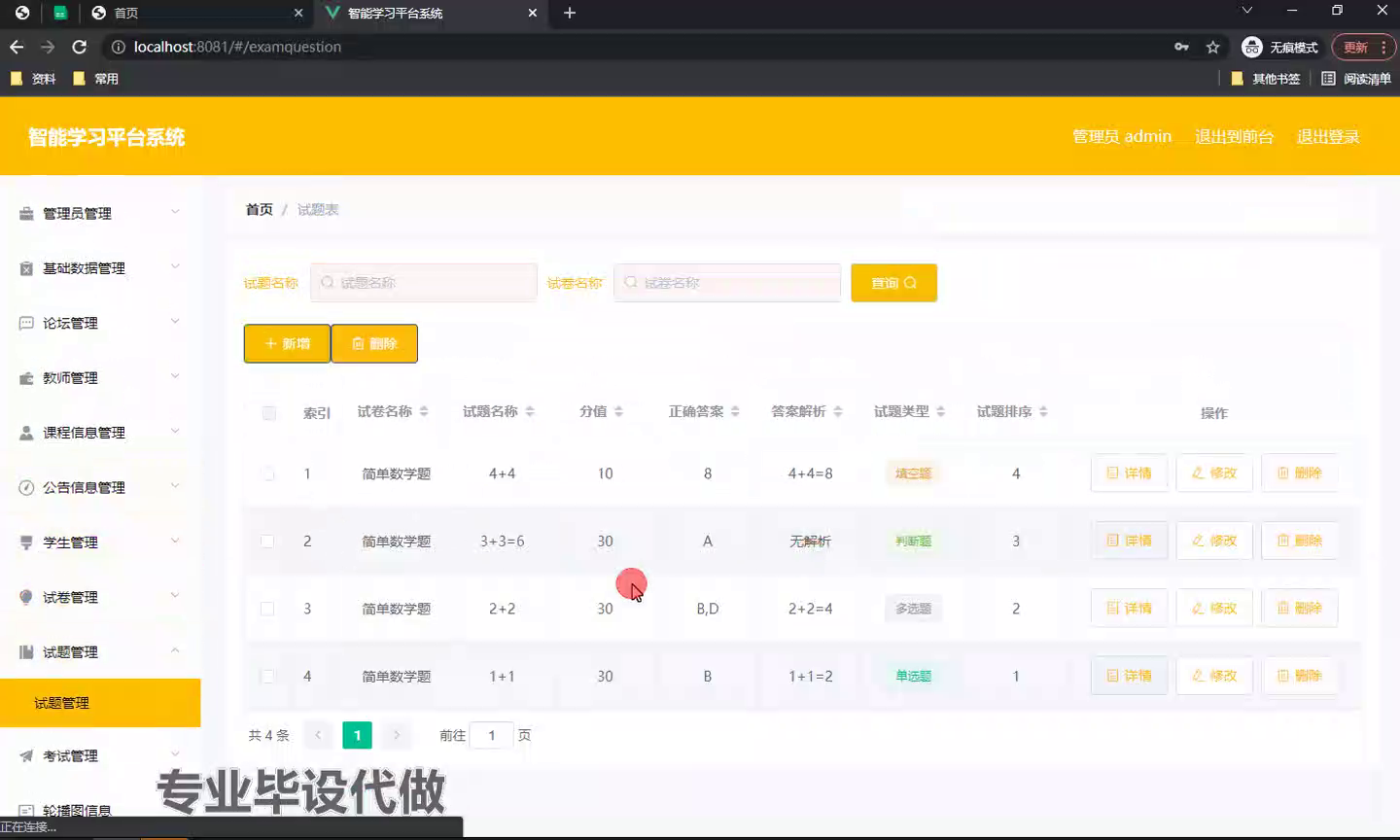Click the 前往 page number input

click(x=492, y=735)
